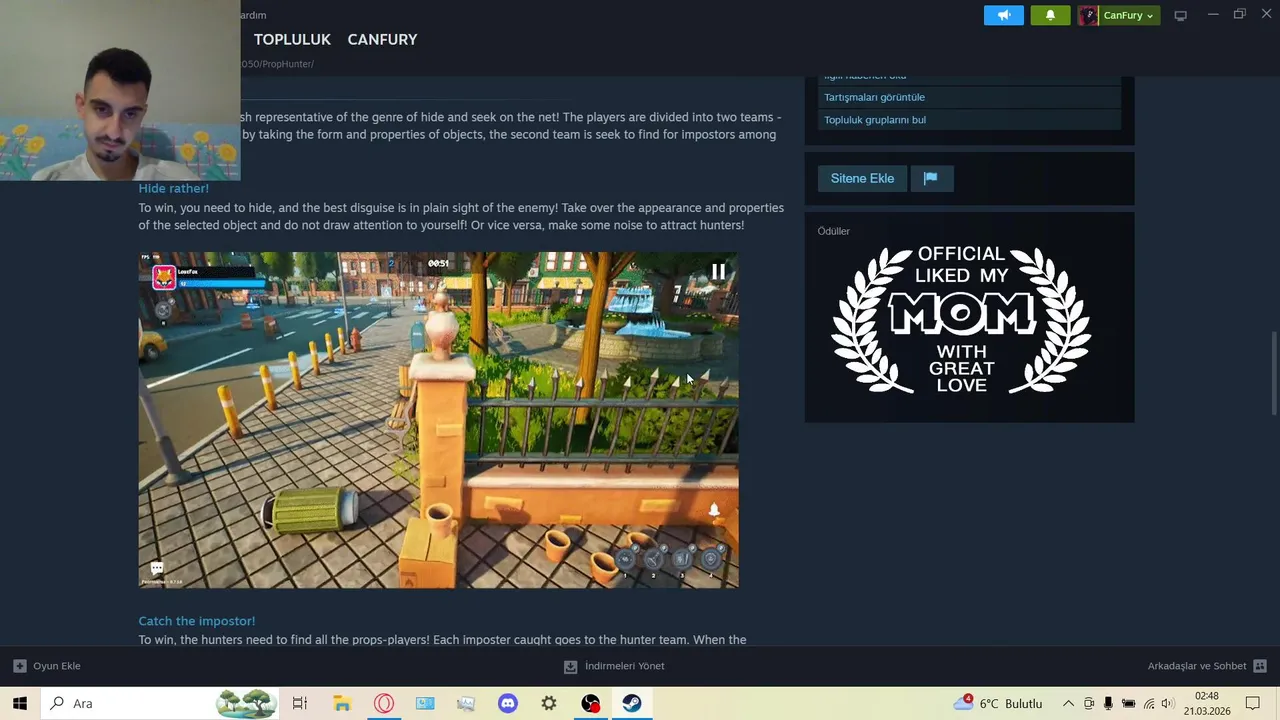Open OBS Studio from taskbar

591,703
